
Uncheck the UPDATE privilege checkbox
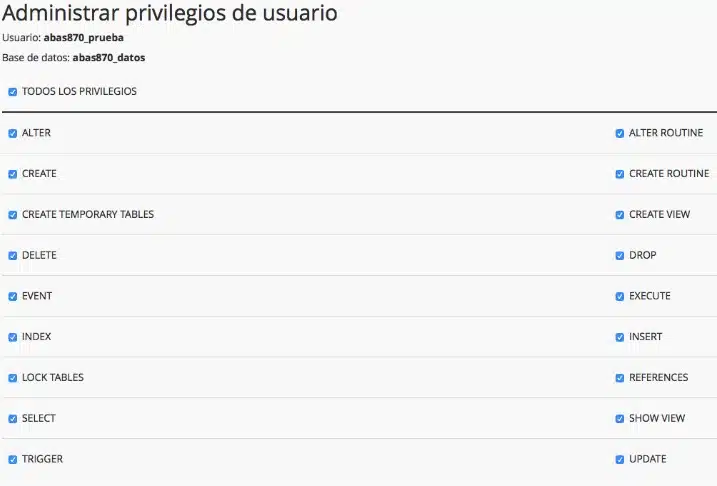pyautogui.click(x=620, y=460)
